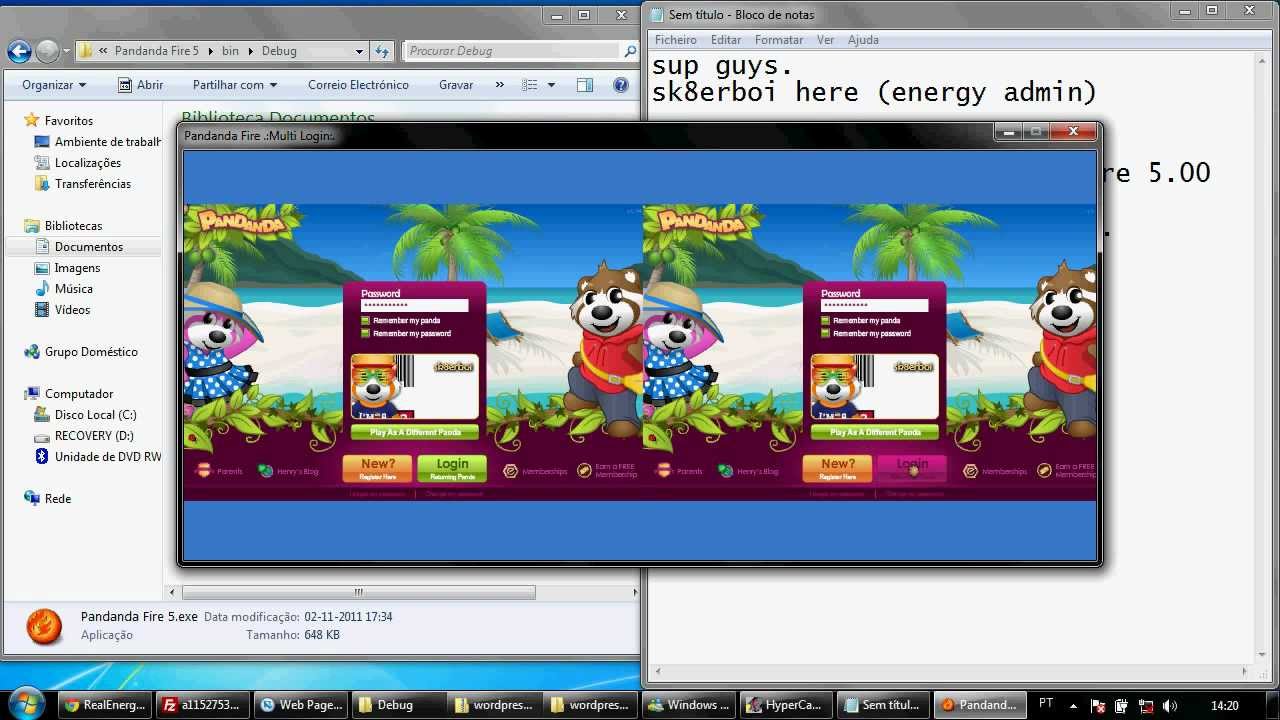Viewport: 1280px width, 720px height.
Task: Expand the Organizar dropdown menu
Action: [x=54, y=85]
